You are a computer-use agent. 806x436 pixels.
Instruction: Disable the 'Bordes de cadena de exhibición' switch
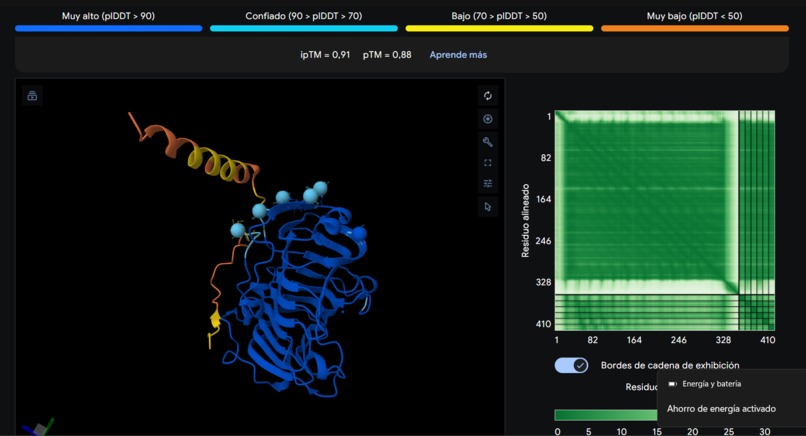(x=571, y=366)
